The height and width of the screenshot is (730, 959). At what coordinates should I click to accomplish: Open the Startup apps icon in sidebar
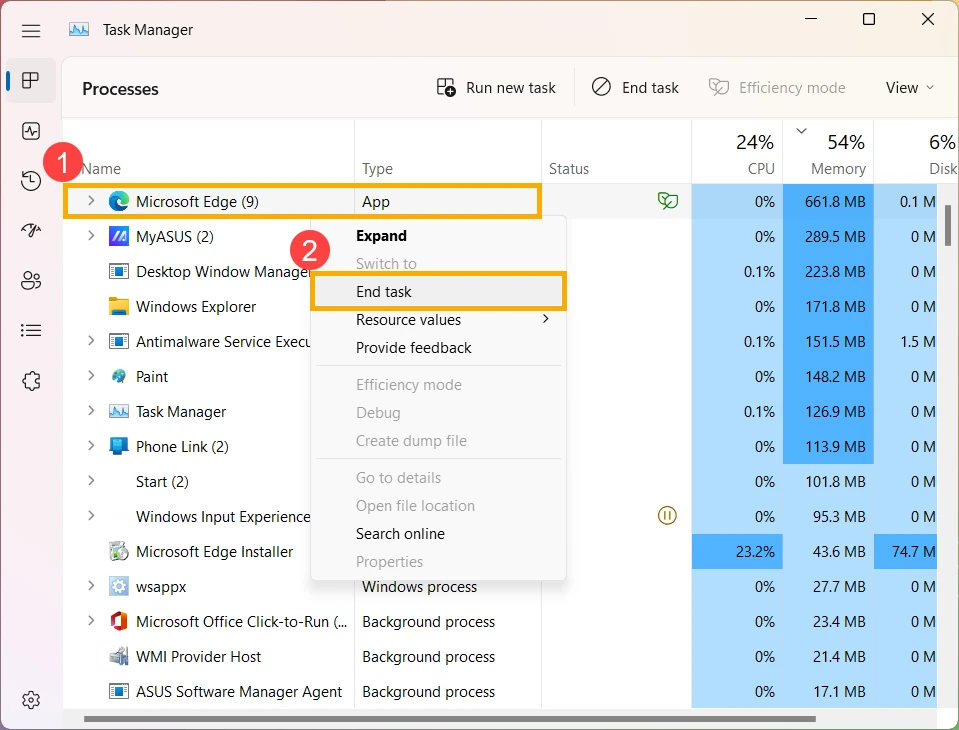(x=31, y=230)
